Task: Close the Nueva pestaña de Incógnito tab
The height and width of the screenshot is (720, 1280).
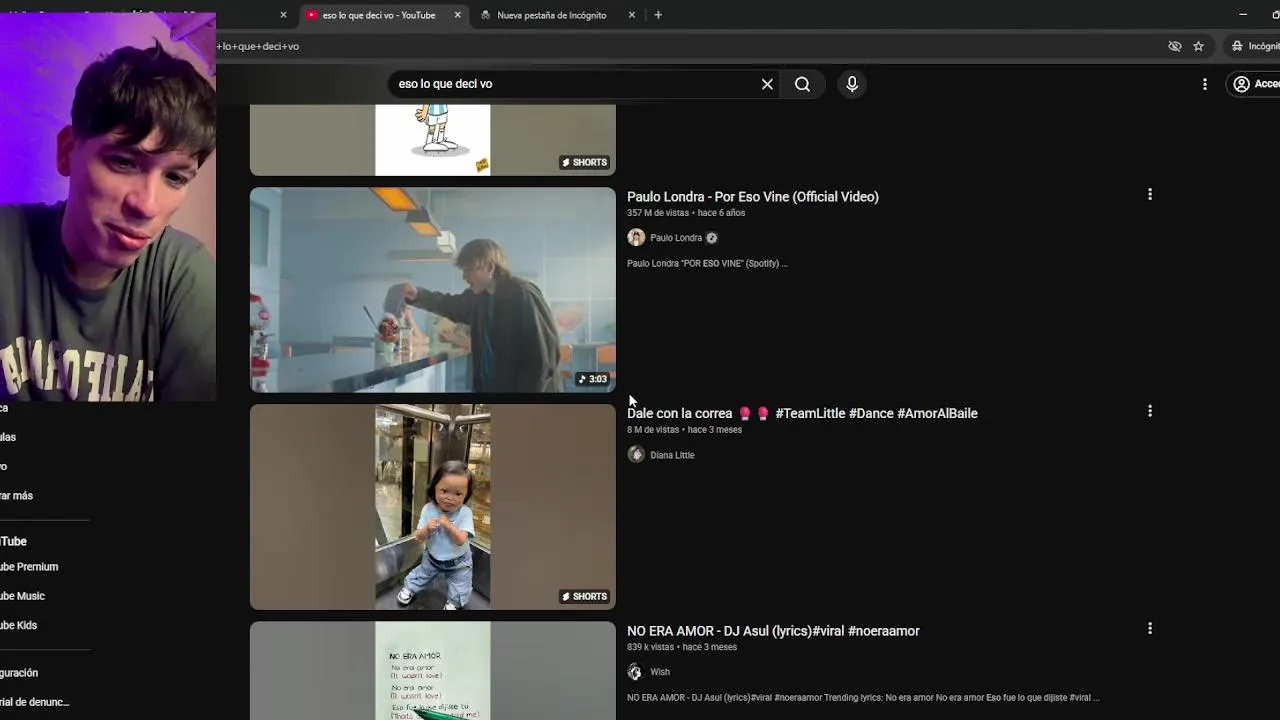Action: point(631,15)
